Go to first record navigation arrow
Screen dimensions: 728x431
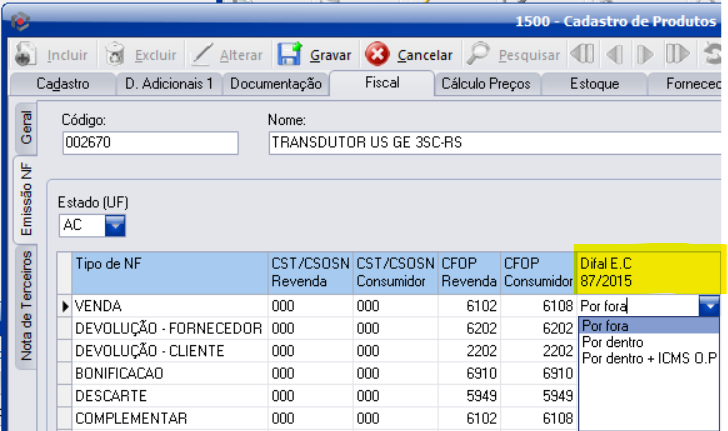582,55
